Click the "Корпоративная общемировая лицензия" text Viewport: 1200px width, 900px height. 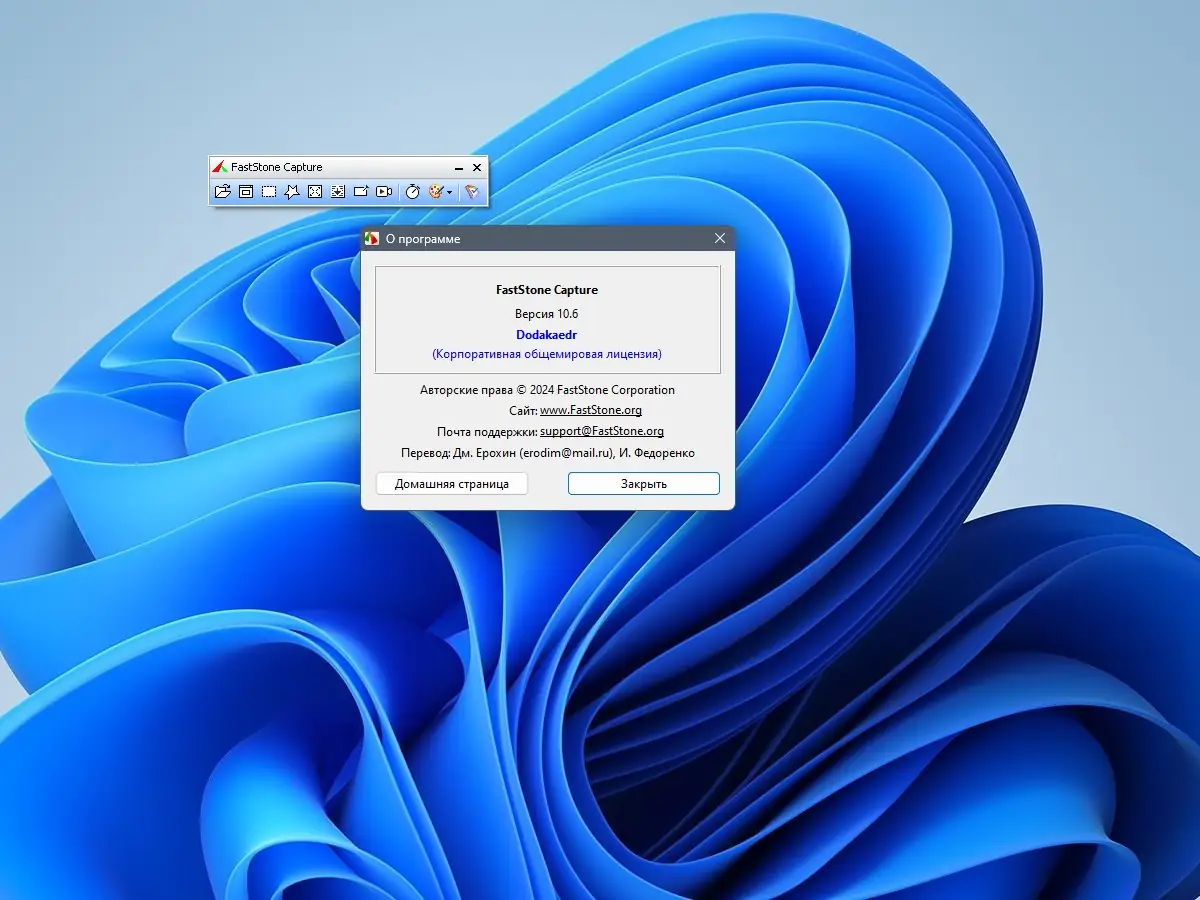(547, 354)
